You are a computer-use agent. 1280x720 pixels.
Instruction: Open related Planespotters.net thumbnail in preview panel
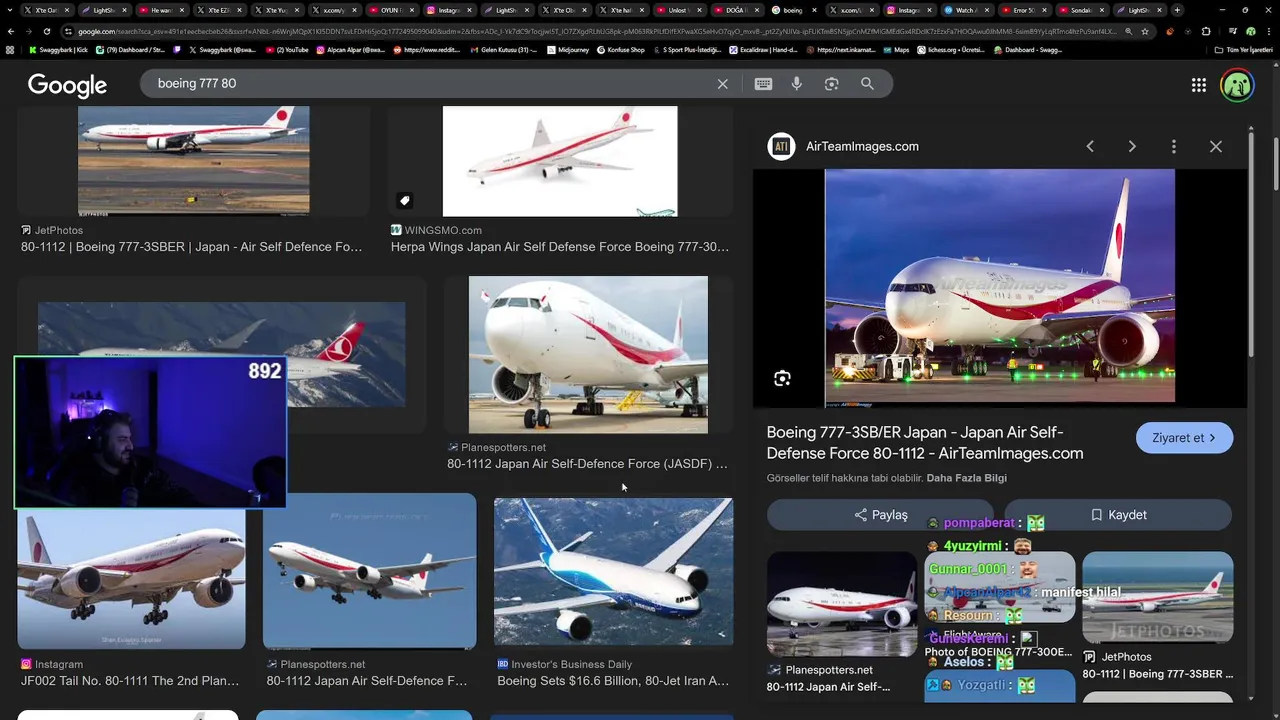[842, 604]
